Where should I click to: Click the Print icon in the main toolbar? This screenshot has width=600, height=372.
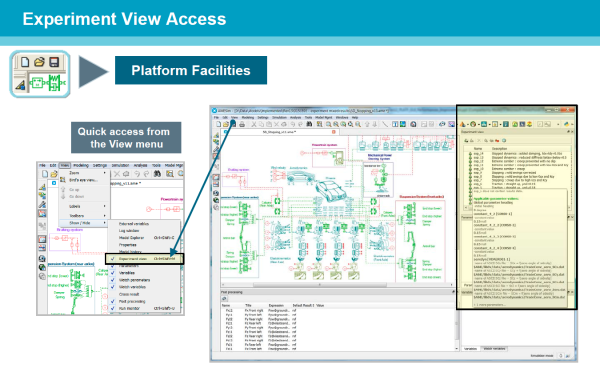tap(242, 124)
